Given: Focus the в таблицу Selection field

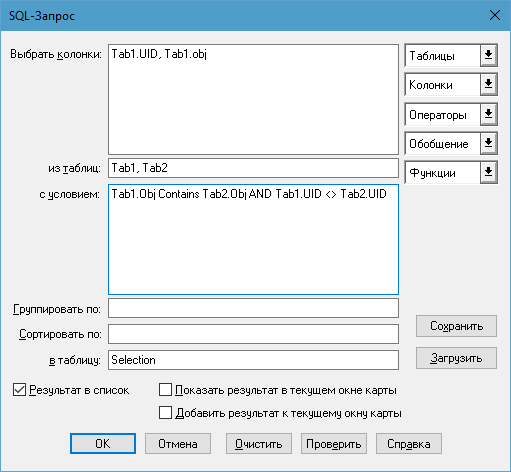Looking at the screenshot, I should (253, 360).
